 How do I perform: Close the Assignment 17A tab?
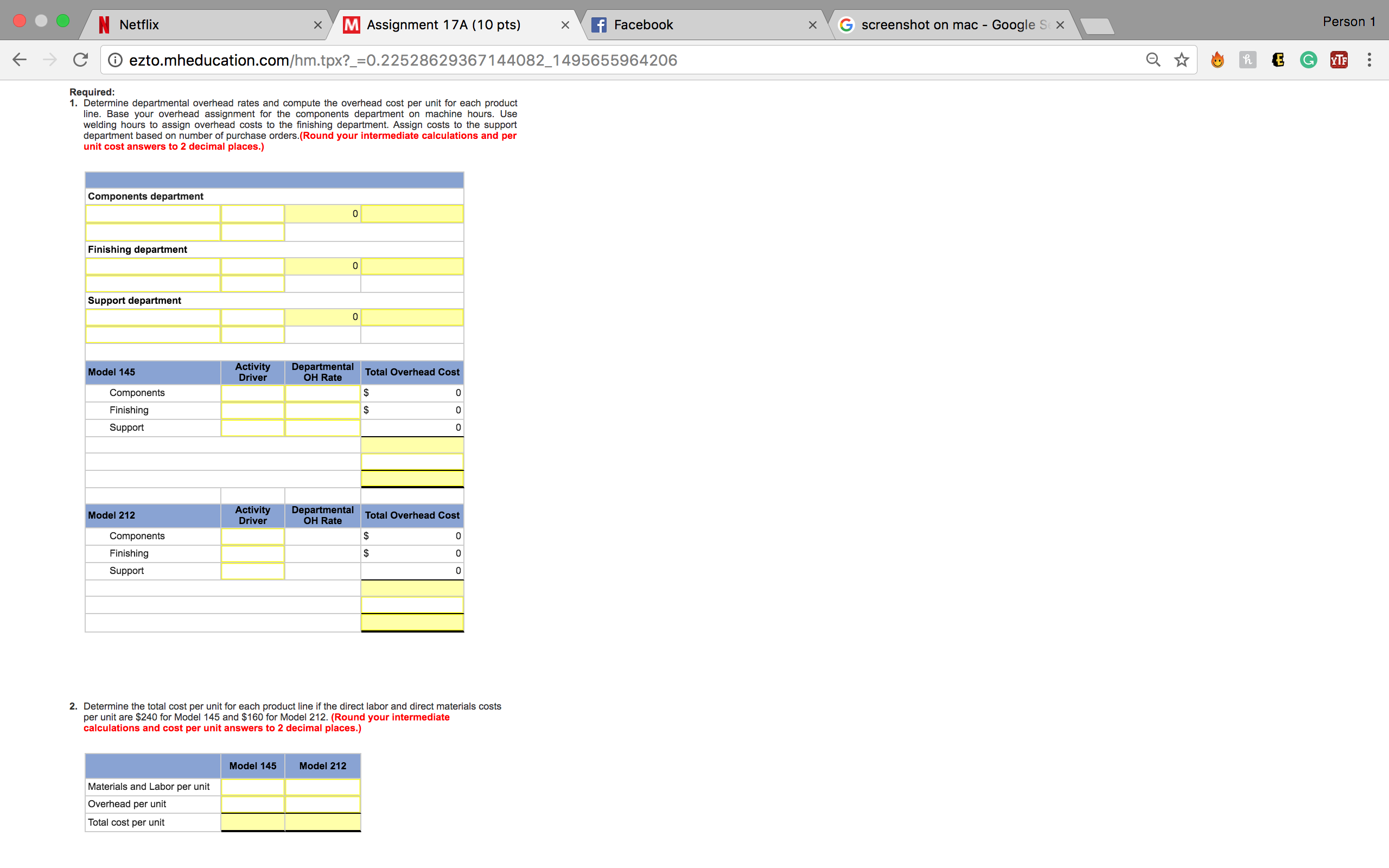pyautogui.click(x=565, y=25)
